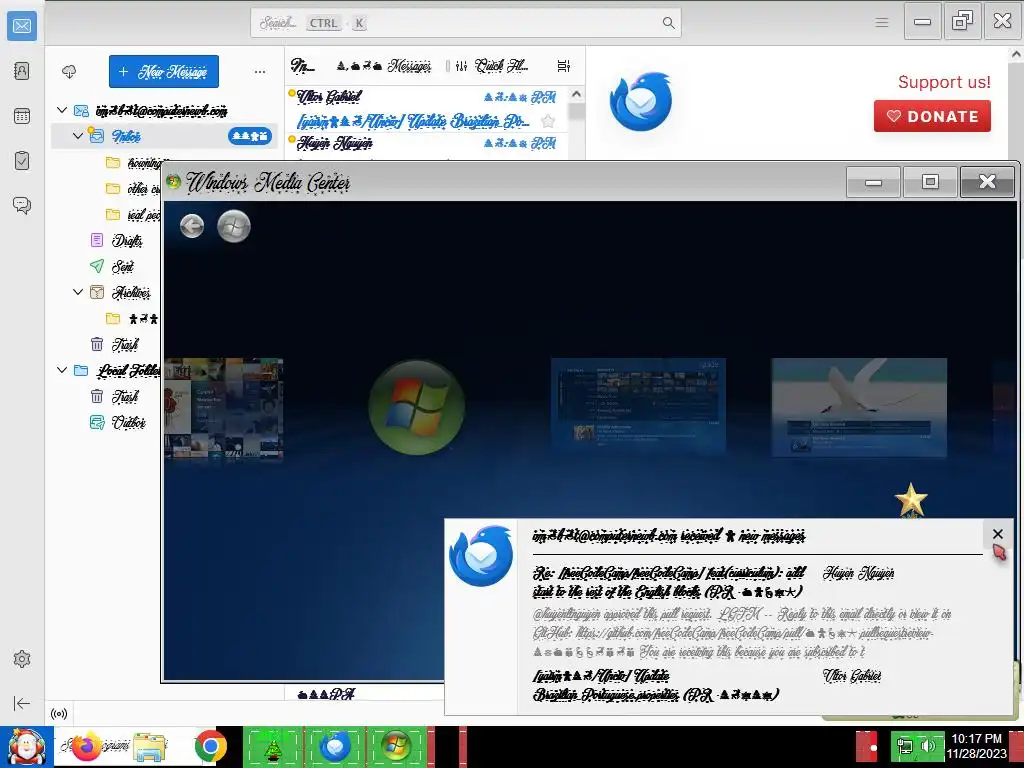Open File Explorer from the taskbar
This screenshot has height=768, width=1024.
(150, 746)
